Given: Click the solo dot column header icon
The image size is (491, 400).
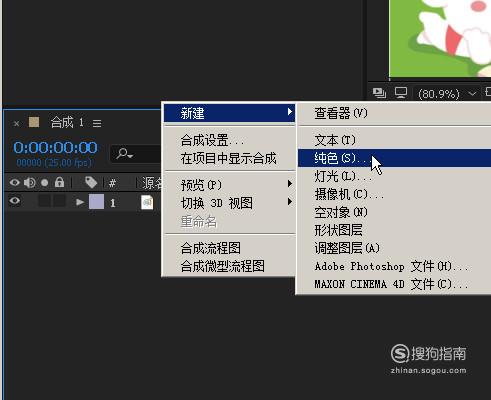Looking at the screenshot, I should pos(44,183).
